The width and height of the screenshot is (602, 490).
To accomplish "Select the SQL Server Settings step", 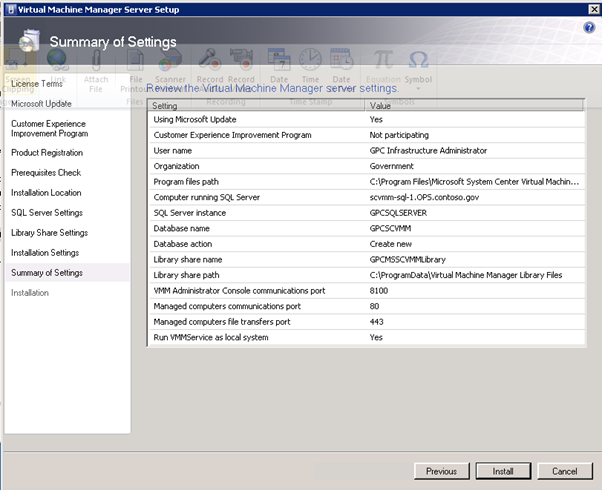I will pos(47,213).
